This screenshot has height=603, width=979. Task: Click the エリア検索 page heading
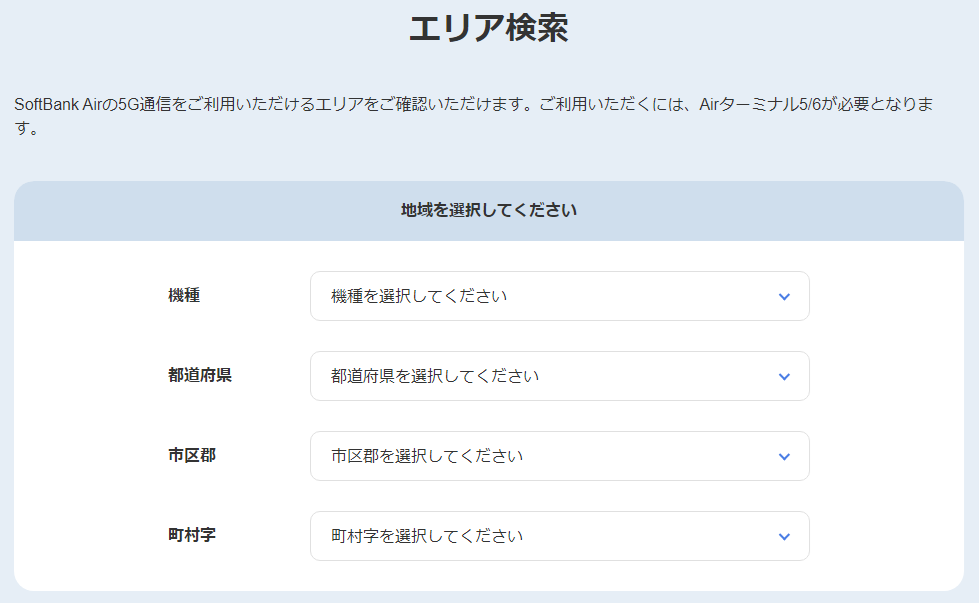(488, 28)
